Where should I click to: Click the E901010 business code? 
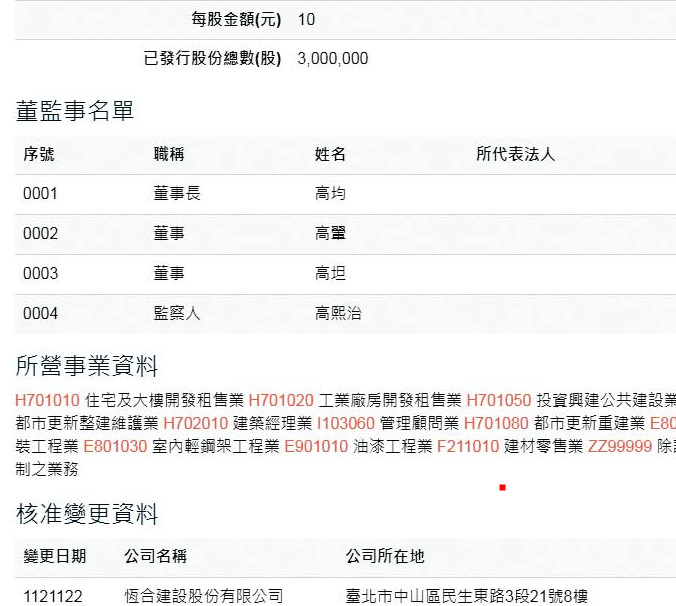click(x=316, y=446)
